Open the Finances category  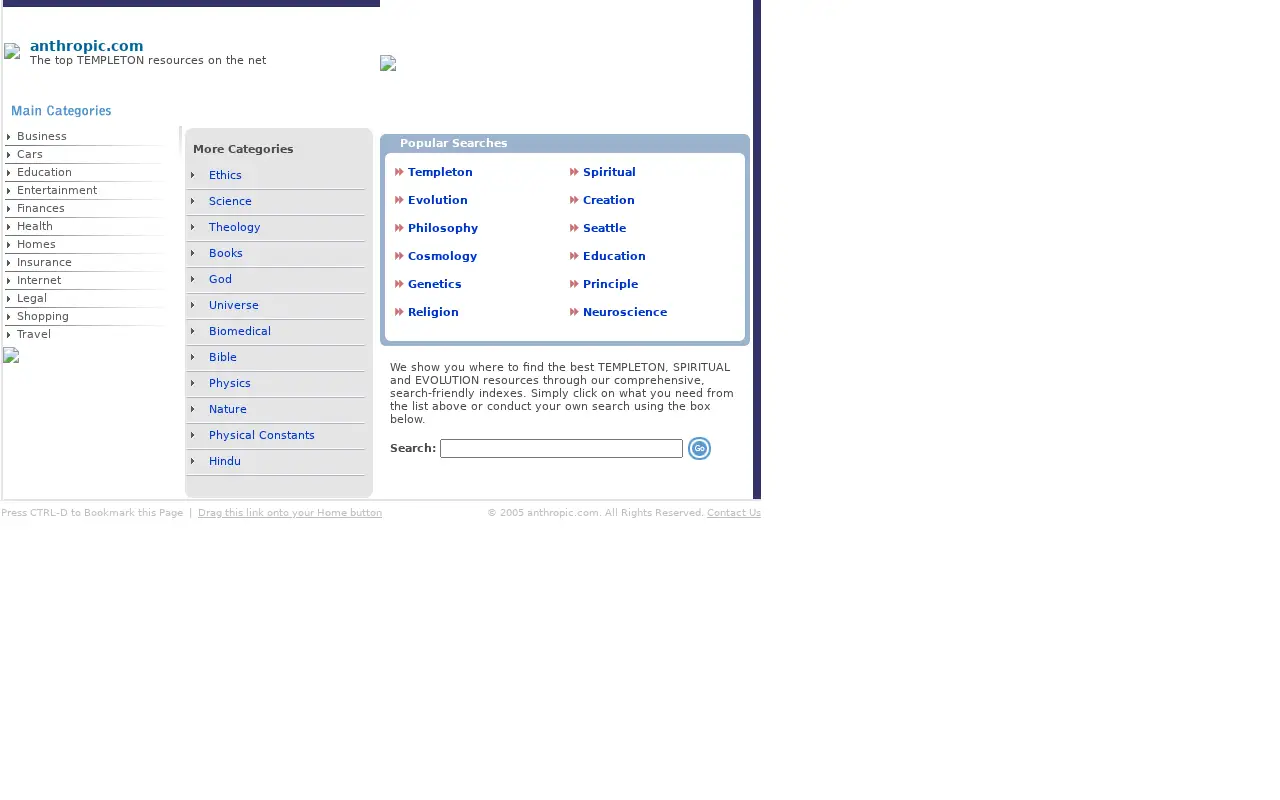41,209
